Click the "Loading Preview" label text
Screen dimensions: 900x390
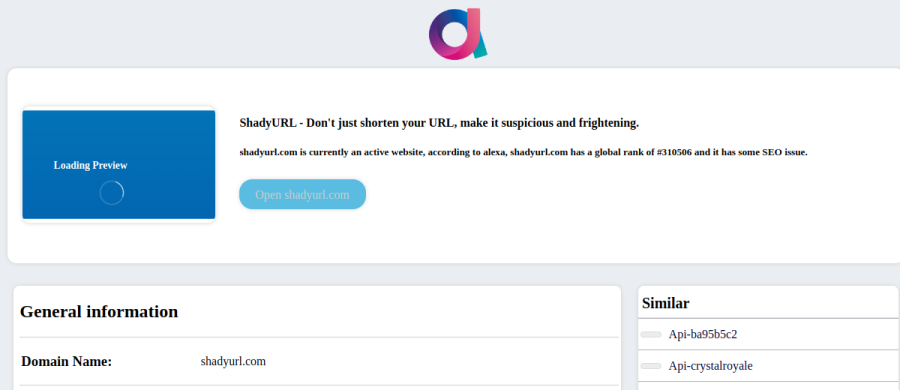pos(91,165)
